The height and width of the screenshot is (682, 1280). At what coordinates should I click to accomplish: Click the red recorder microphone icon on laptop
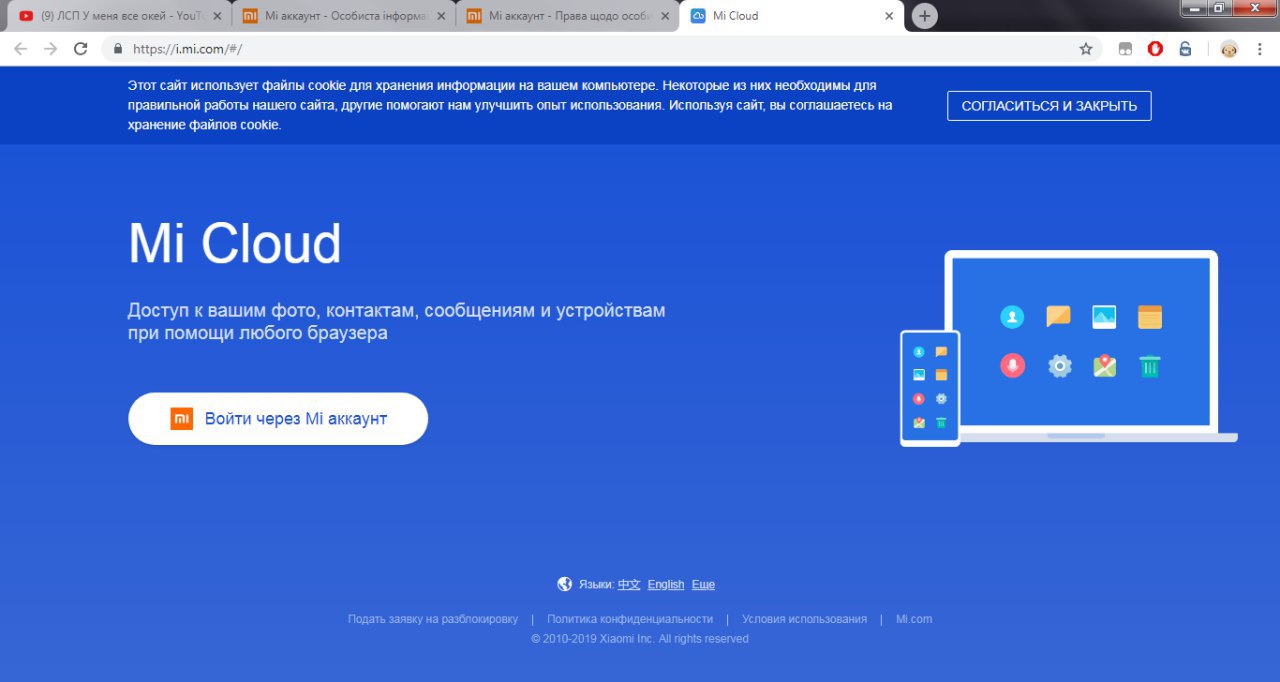1012,366
